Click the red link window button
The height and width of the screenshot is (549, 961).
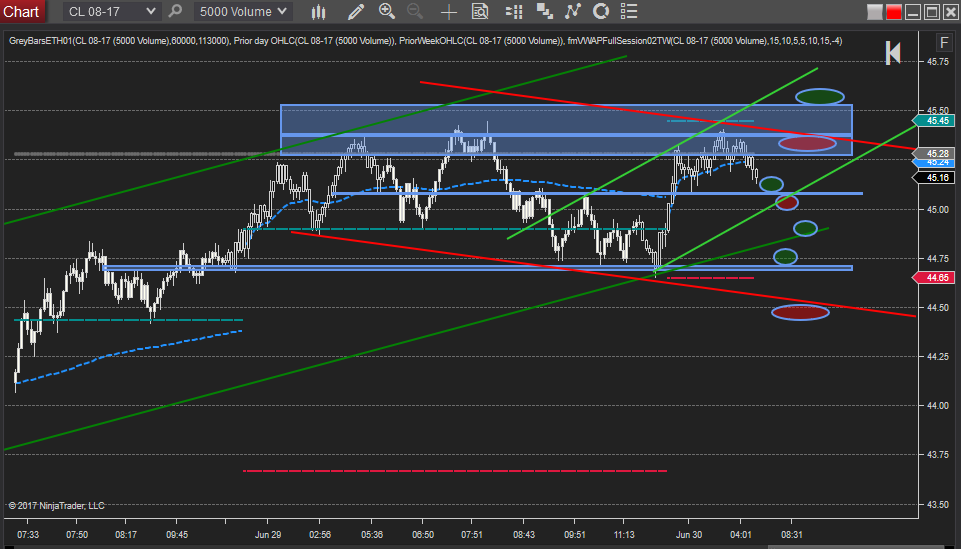pos(894,12)
